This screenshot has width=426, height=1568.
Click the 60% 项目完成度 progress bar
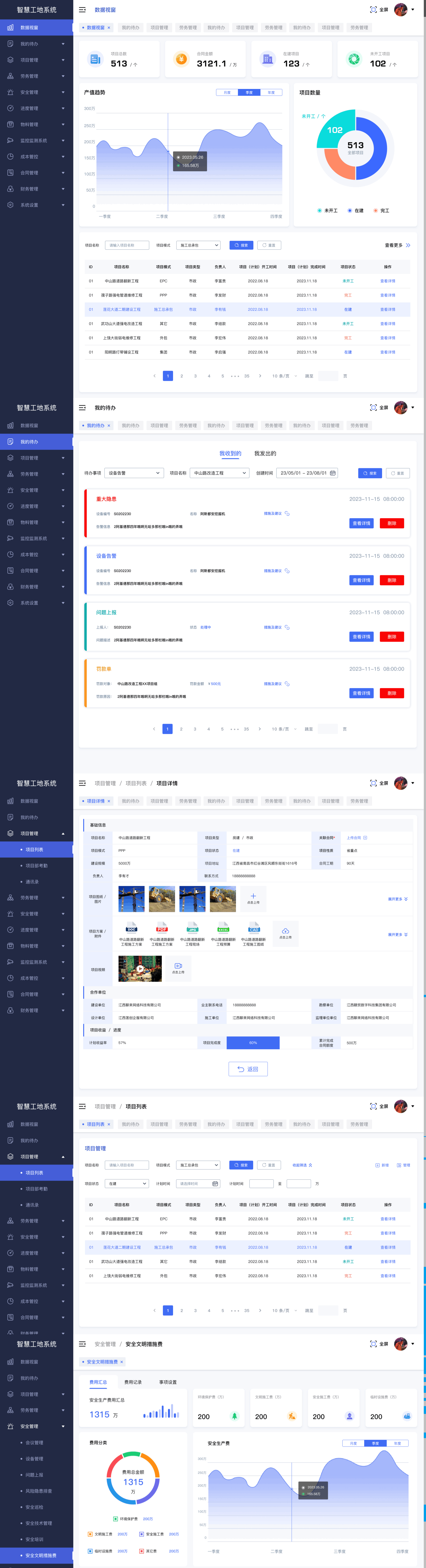click(253, 1043)
